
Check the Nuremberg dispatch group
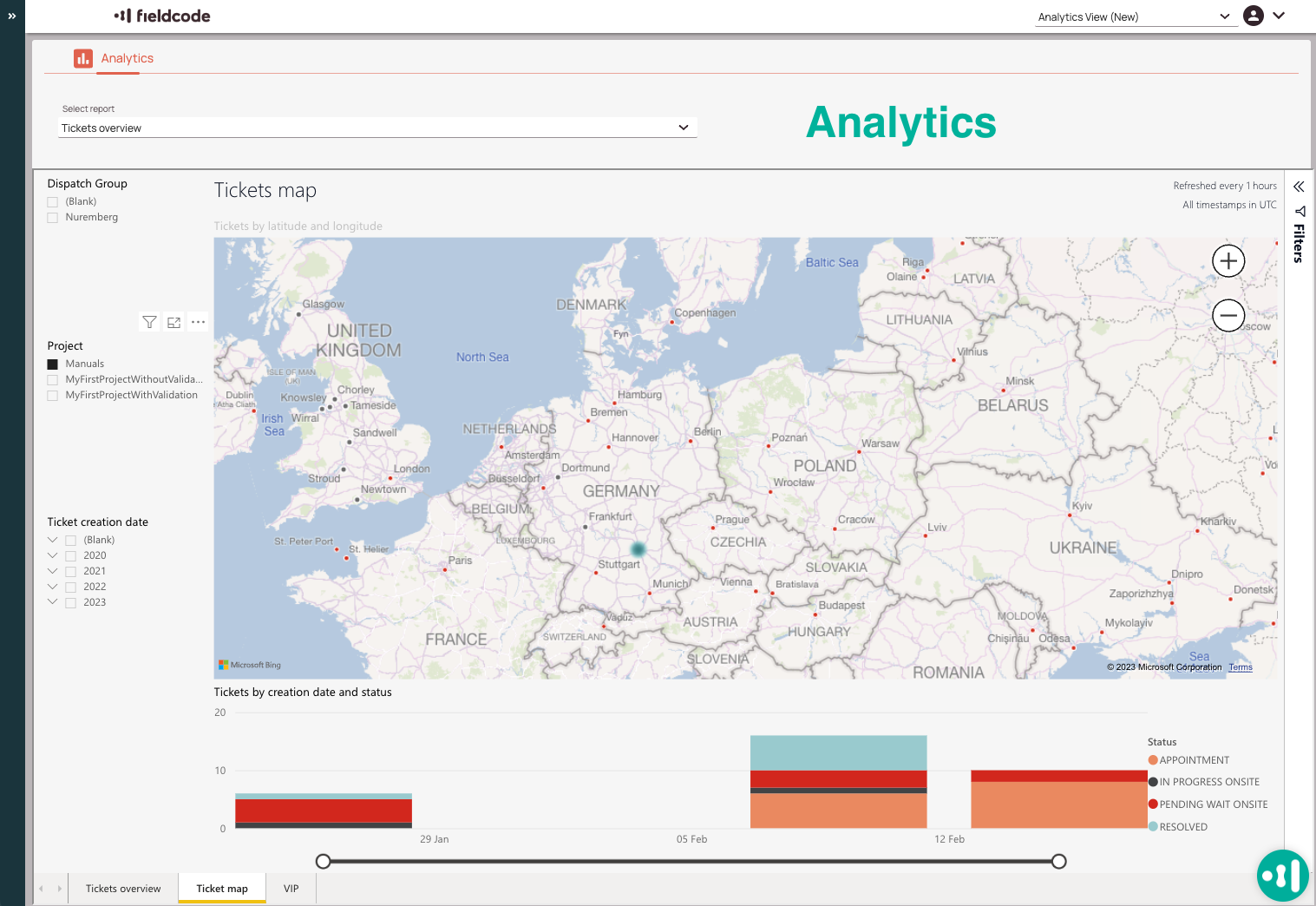[53, 218]
